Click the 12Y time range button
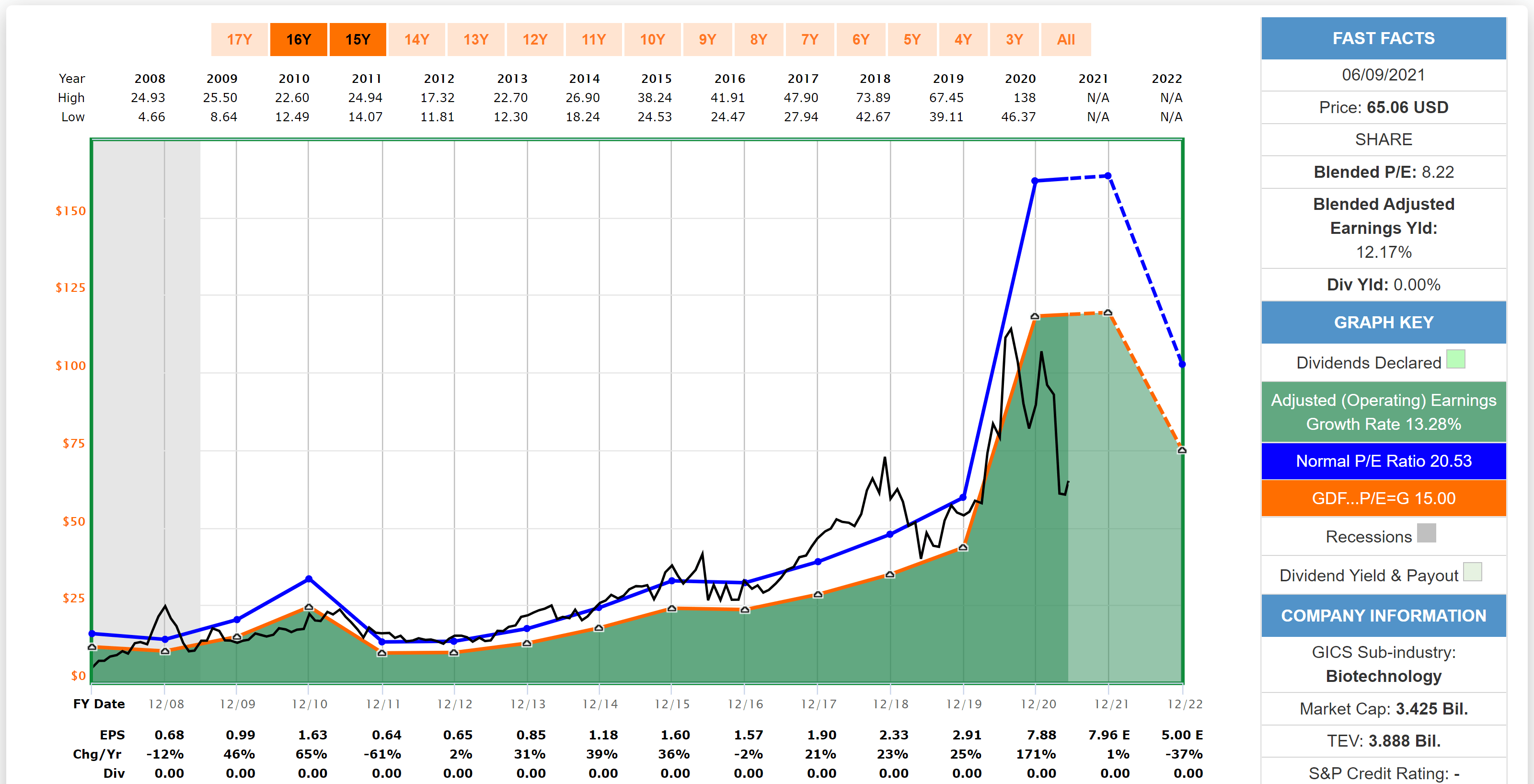Screen dimensions: 1534x784 point(535,40)
